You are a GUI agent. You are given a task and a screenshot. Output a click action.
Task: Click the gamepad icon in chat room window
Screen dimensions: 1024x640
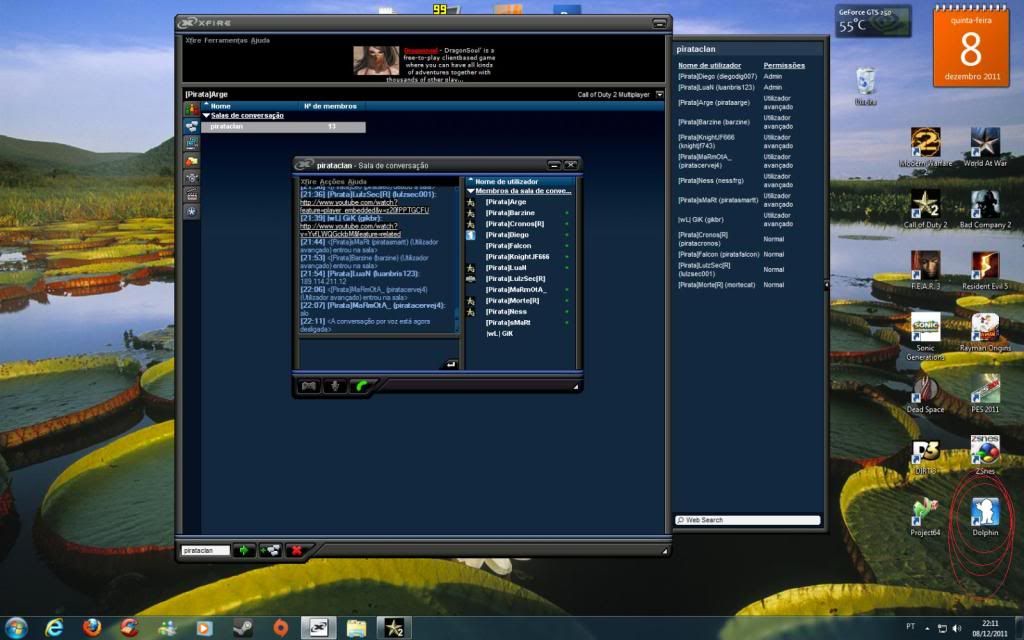[x=308, y=386]
